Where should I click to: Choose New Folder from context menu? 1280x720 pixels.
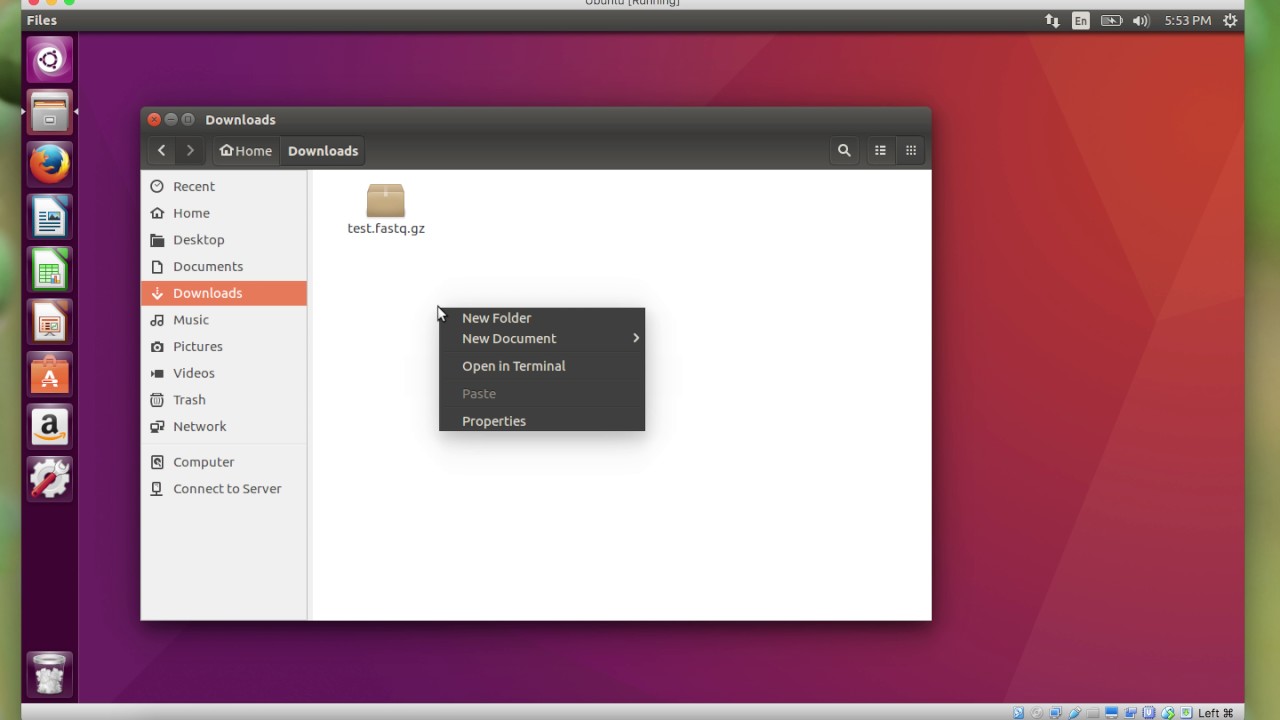tap(542, 318)
